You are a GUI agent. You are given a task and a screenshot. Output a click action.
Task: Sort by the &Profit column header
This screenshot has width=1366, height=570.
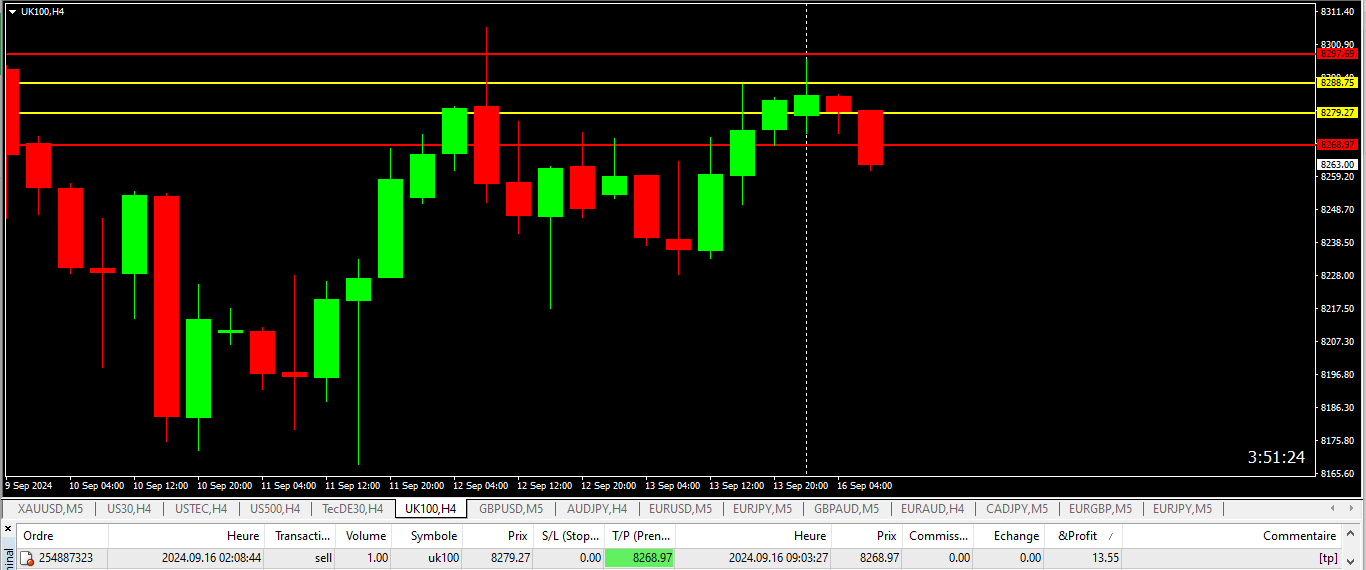click(x=1083, y=536)
